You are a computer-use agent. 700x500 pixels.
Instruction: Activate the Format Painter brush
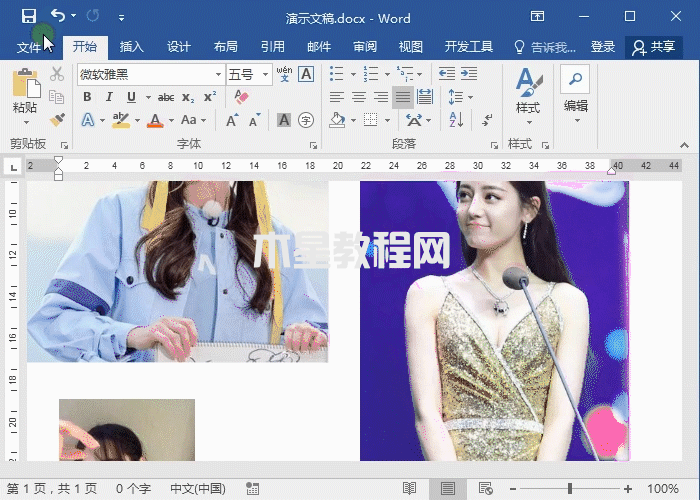pos(57,120)
